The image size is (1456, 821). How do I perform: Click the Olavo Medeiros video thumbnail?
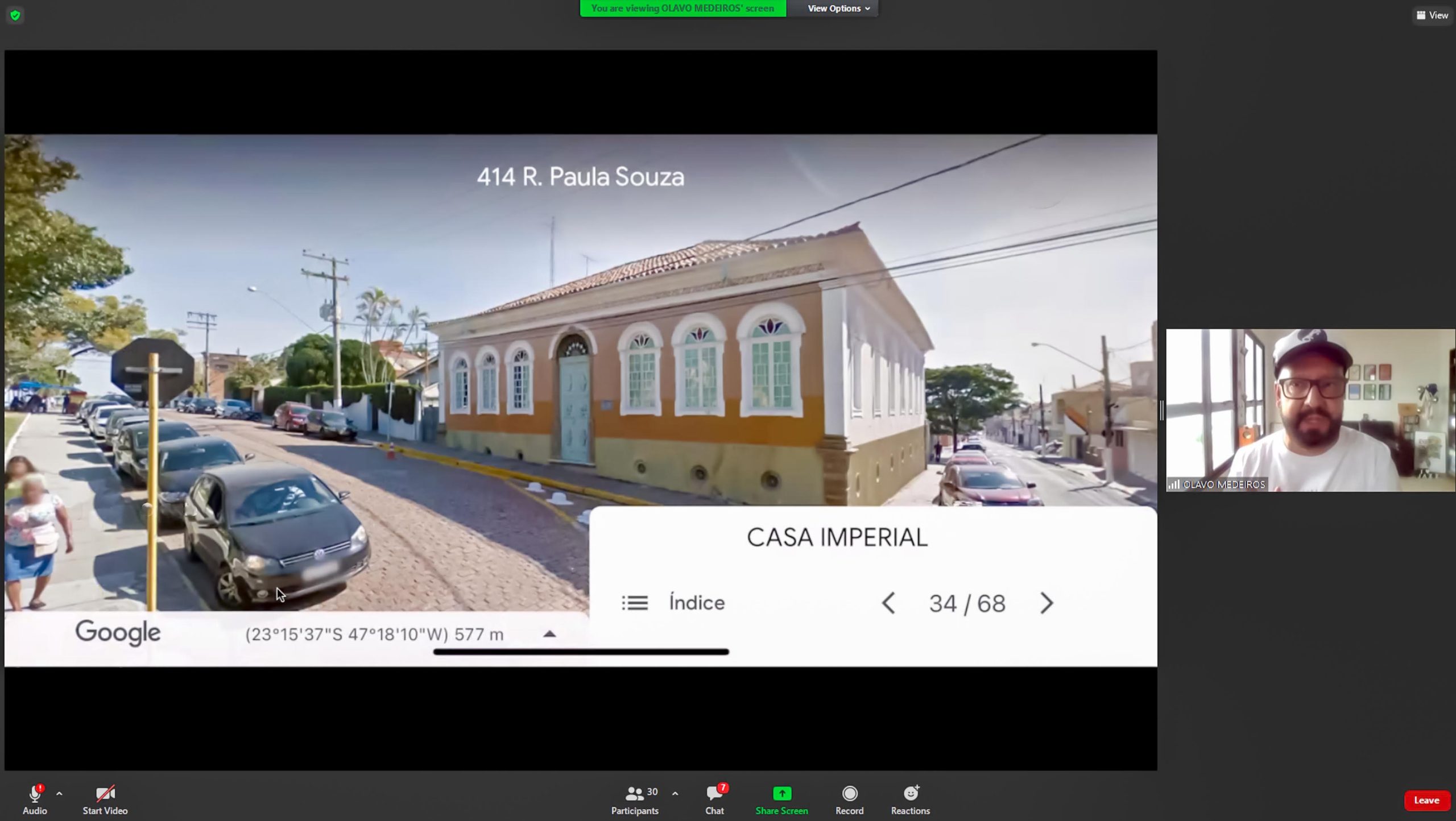tap(1310, 410)
